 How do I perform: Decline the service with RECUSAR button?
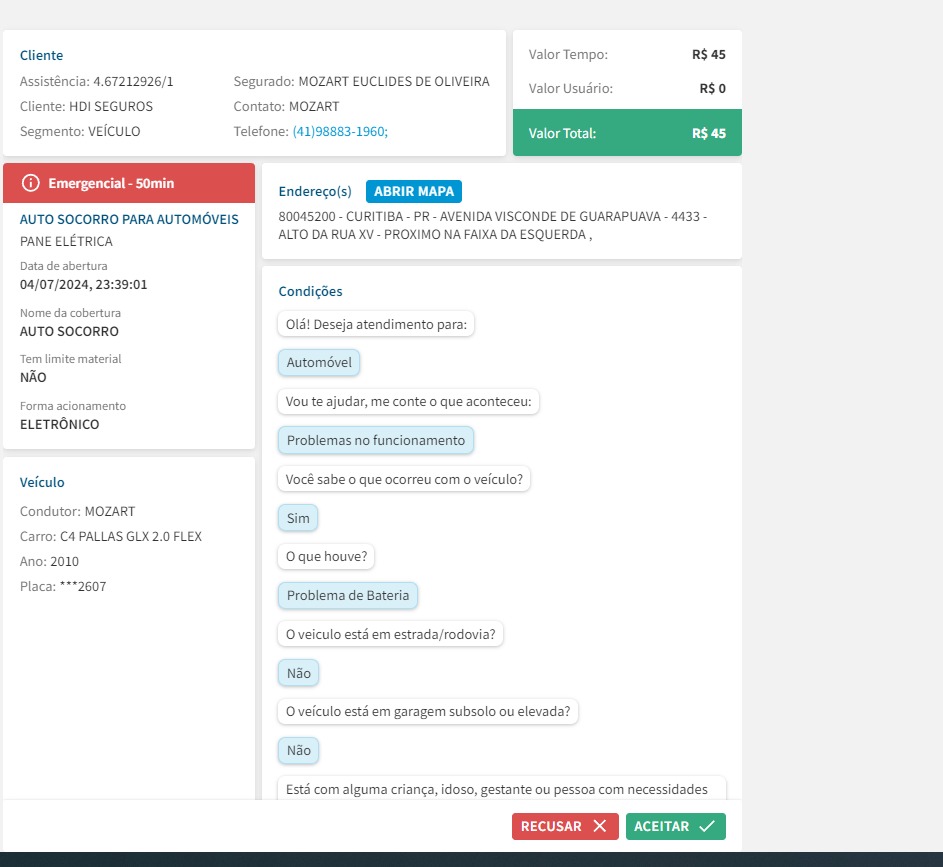[565, 826]
